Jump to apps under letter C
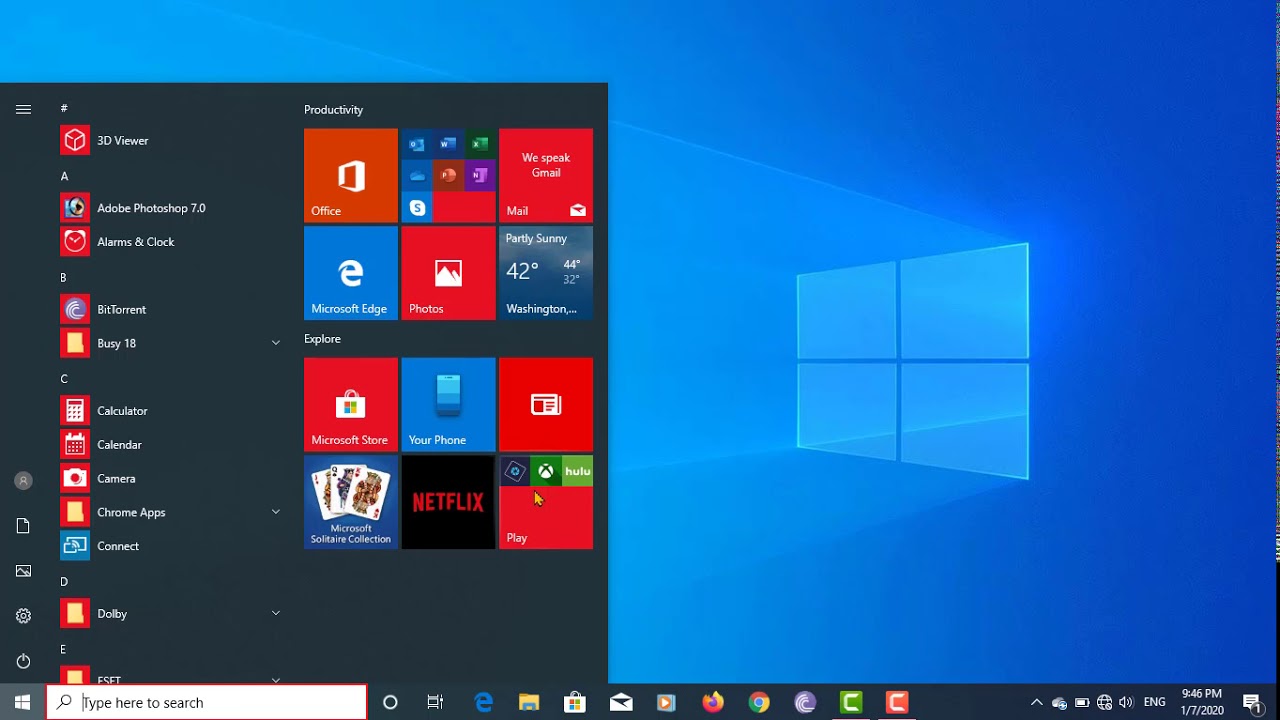The image size is (1280, 720). 64,379
